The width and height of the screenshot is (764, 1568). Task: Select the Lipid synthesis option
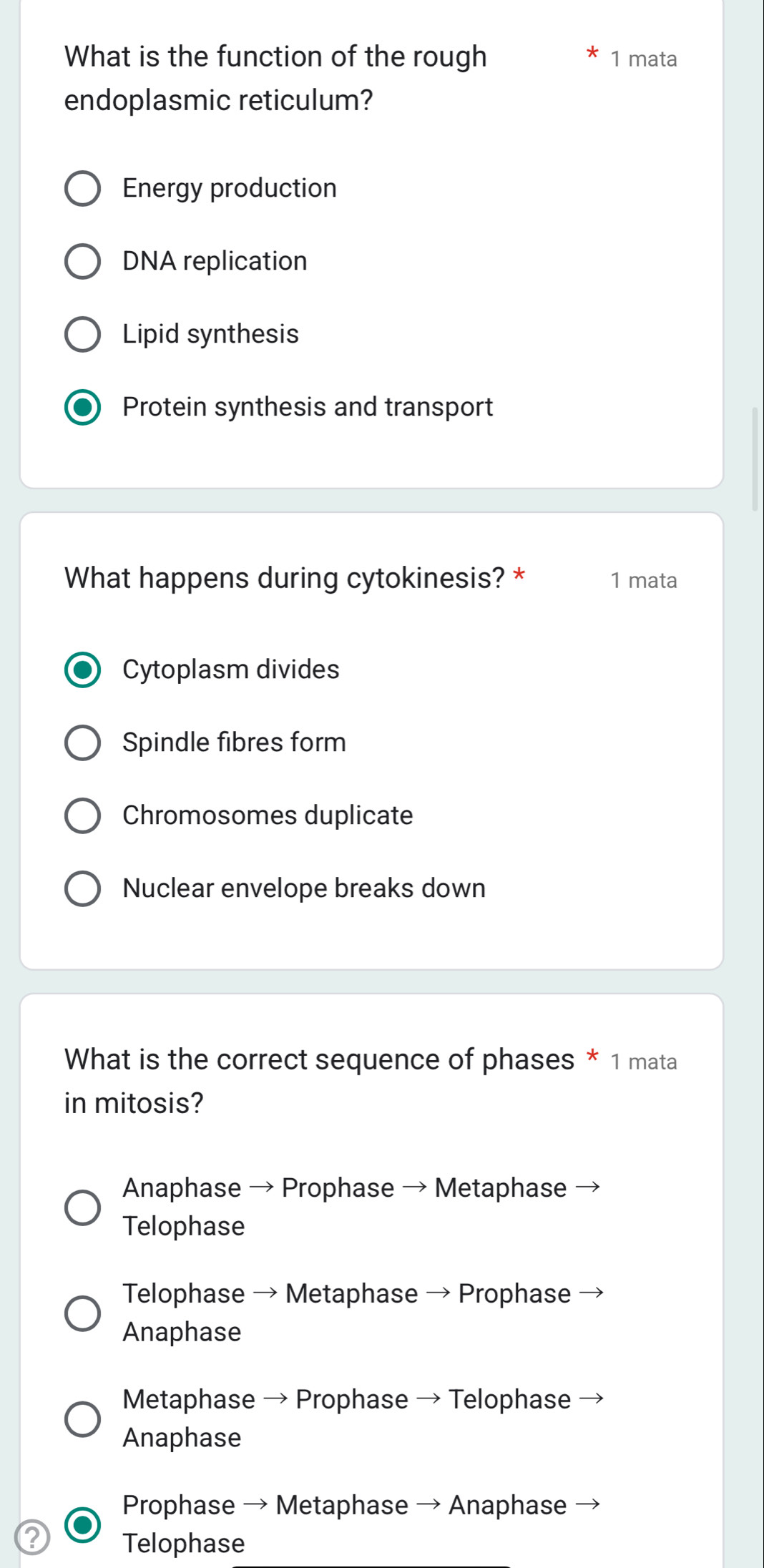[x=83, y=333]
